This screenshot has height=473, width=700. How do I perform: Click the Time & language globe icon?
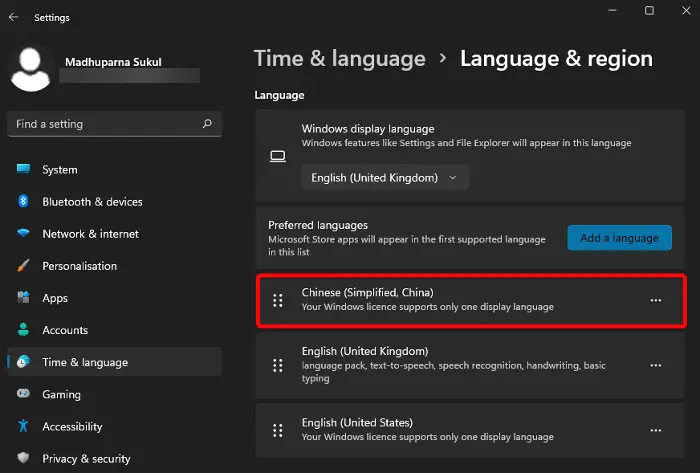[23, 361]
